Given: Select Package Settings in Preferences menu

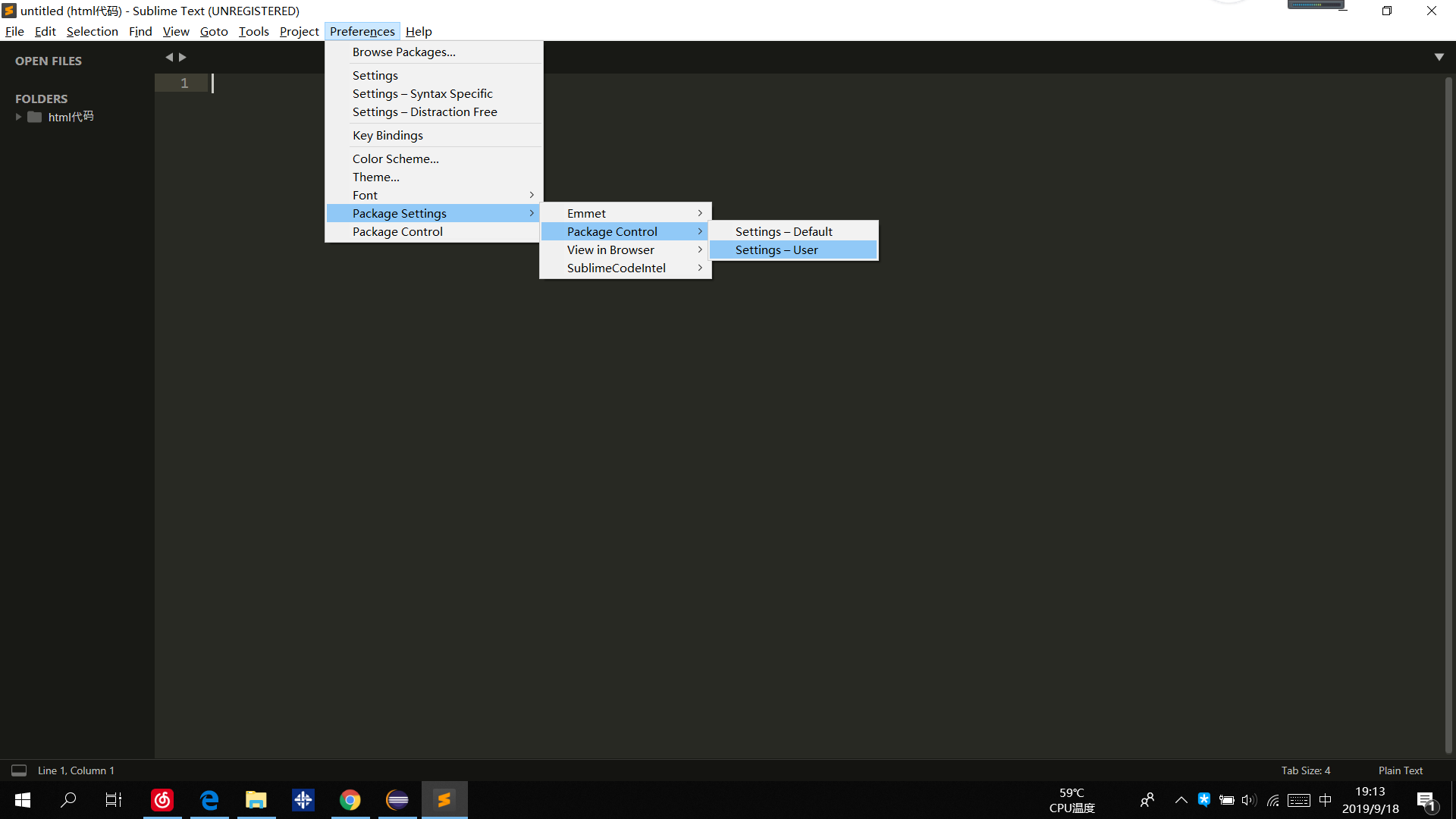Looking at the screenshot, I should click(434, 214).
